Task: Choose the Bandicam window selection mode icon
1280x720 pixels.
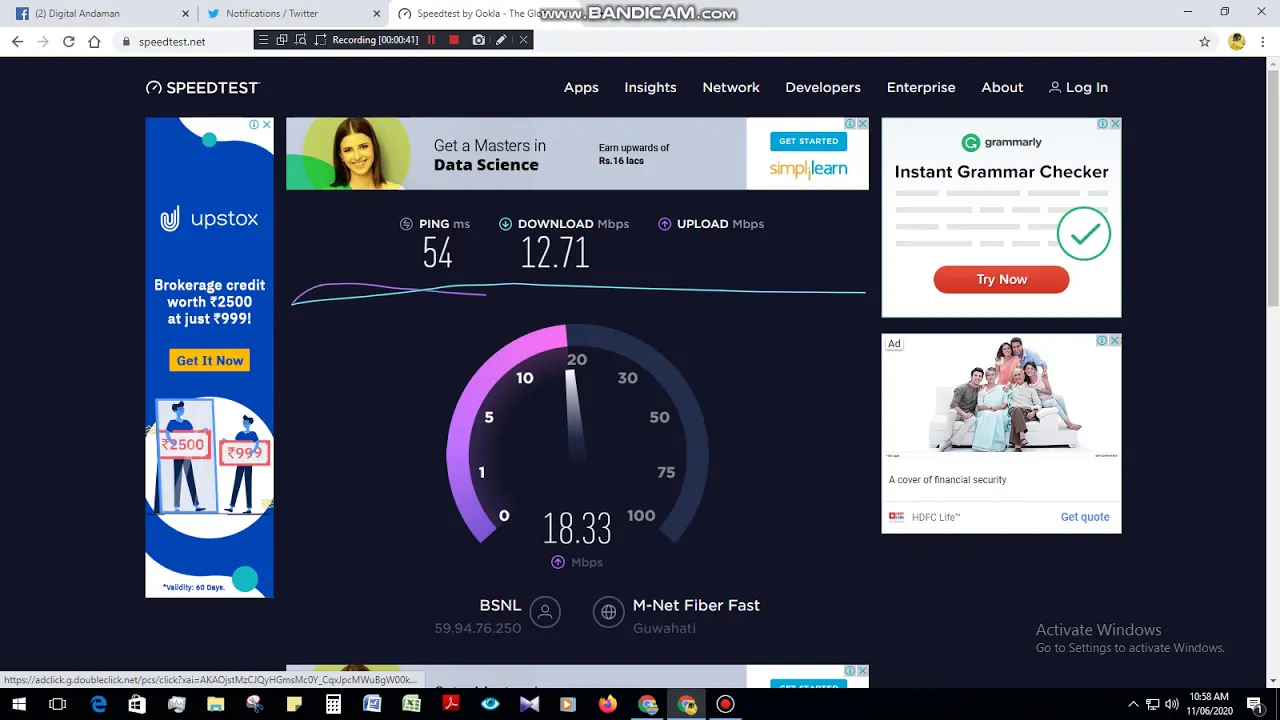Action: click(282, 40)
